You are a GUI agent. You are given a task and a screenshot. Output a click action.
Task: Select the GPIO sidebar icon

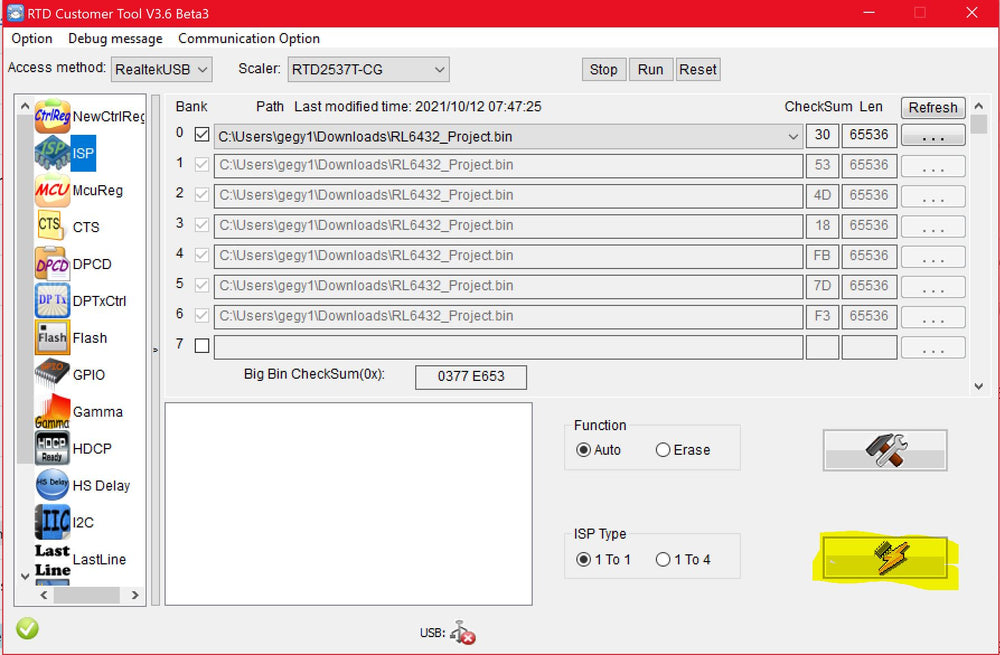coord(52,374)
